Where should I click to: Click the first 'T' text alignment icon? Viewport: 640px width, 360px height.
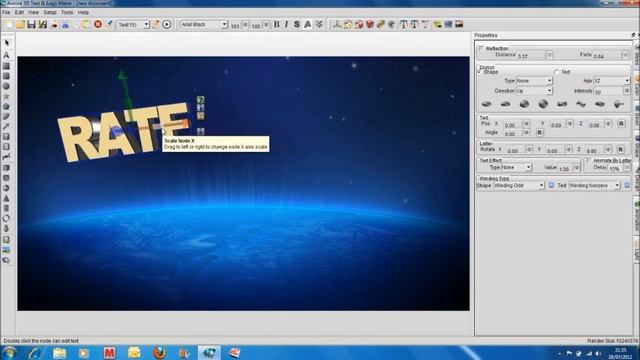pos(403,24)
